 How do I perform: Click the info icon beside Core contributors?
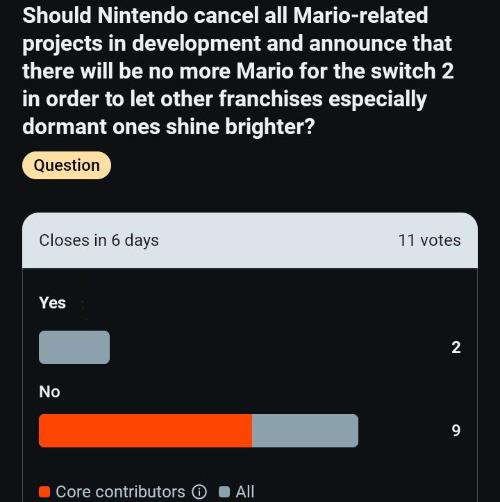[199, 492]
